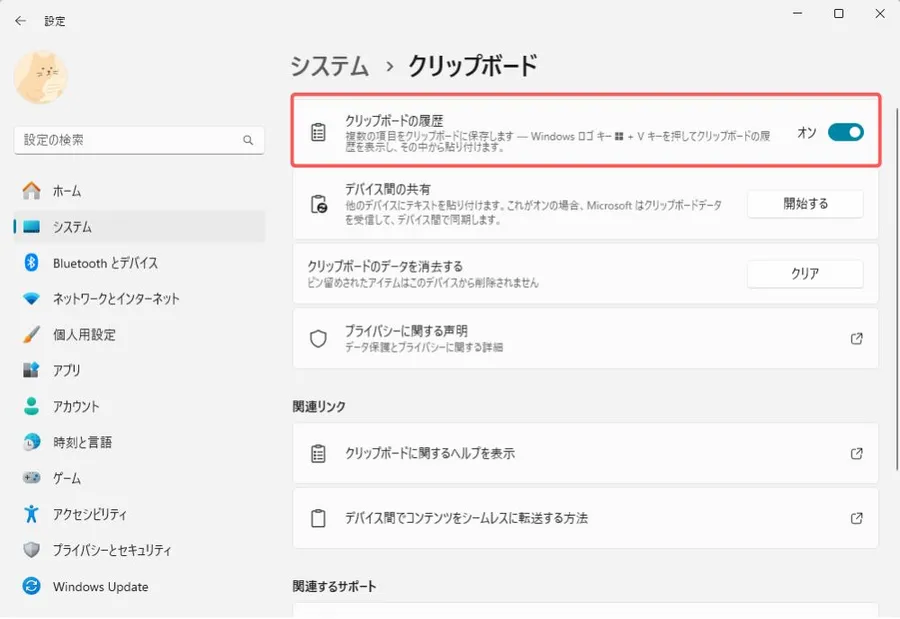Click the ゲーム controller icon
The image size is (900, 619).
(x=32, y=478)
